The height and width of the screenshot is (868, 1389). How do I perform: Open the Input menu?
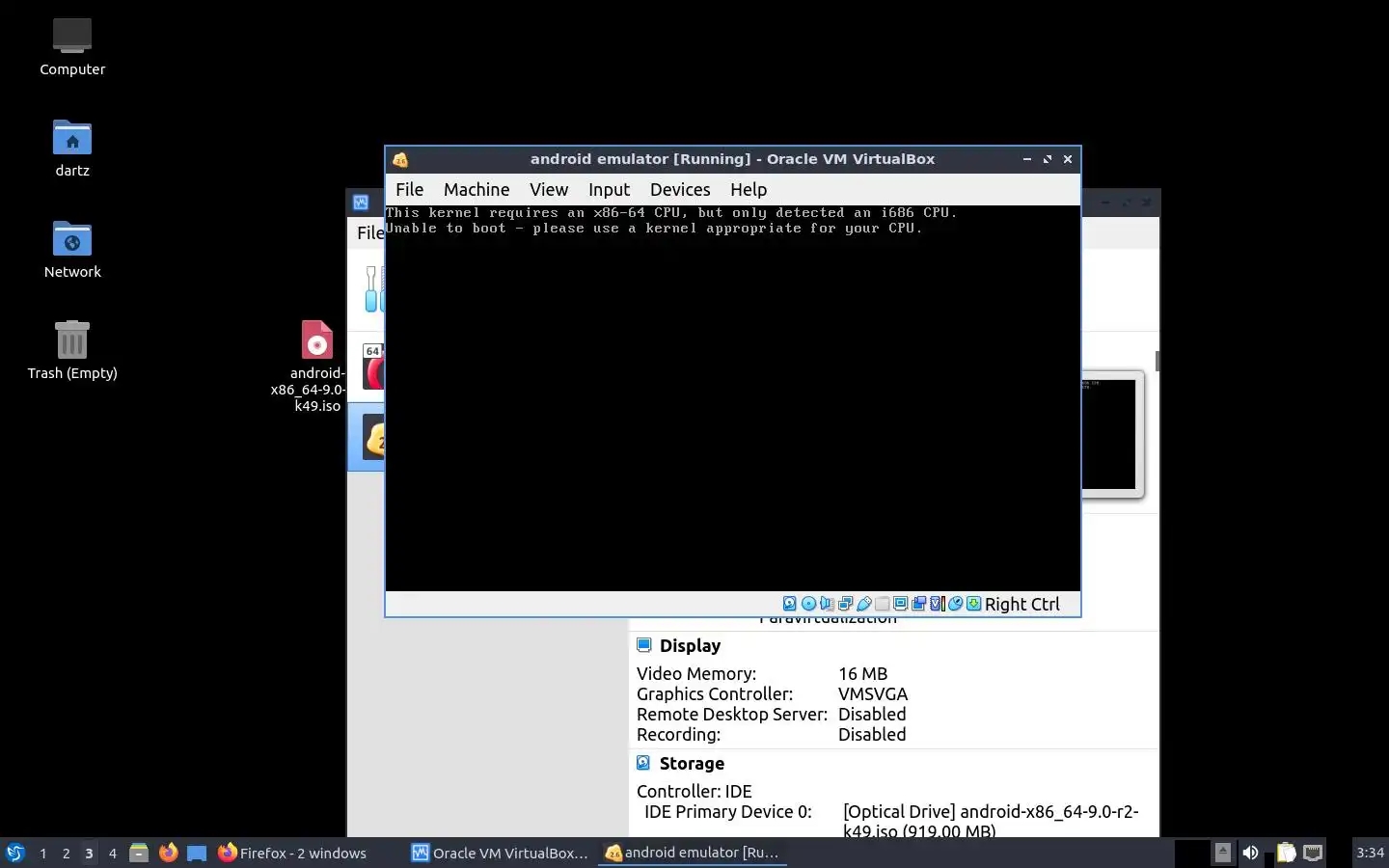click(609, 190)
